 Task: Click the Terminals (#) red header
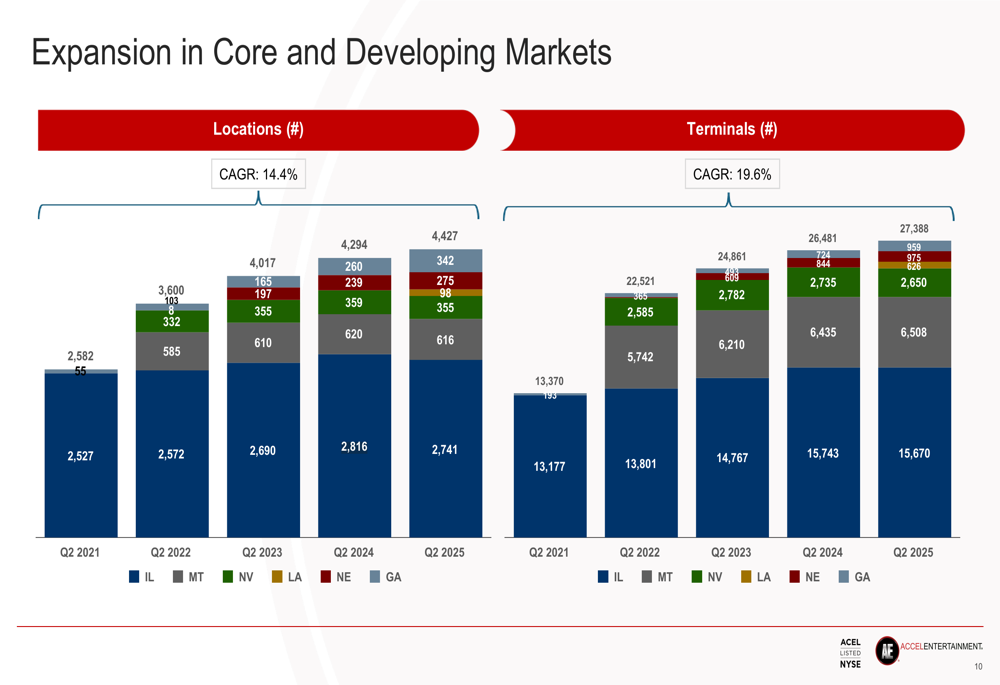pyautogui.click(x=732, y=130)
